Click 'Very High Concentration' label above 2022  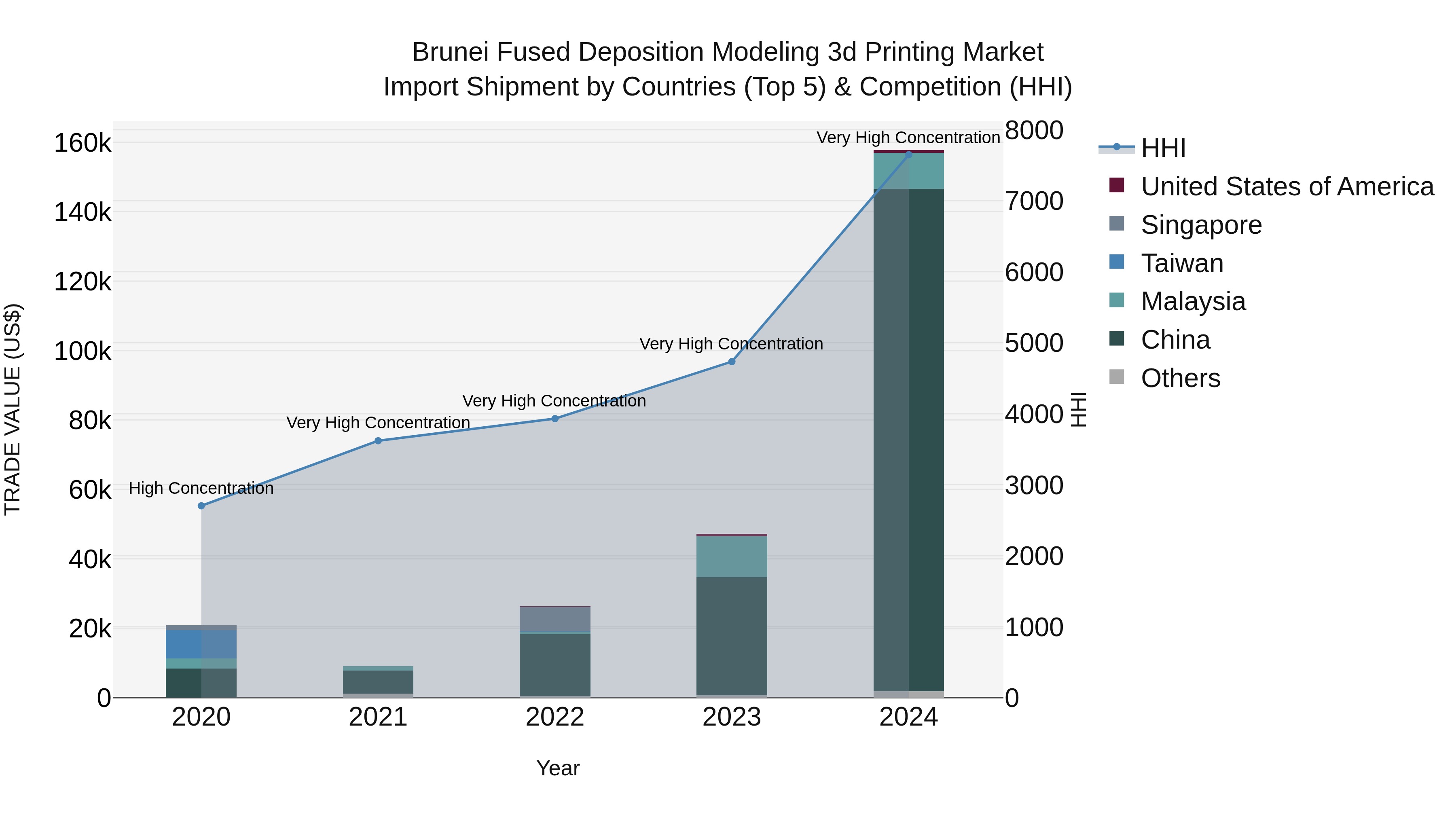point(554,401)
